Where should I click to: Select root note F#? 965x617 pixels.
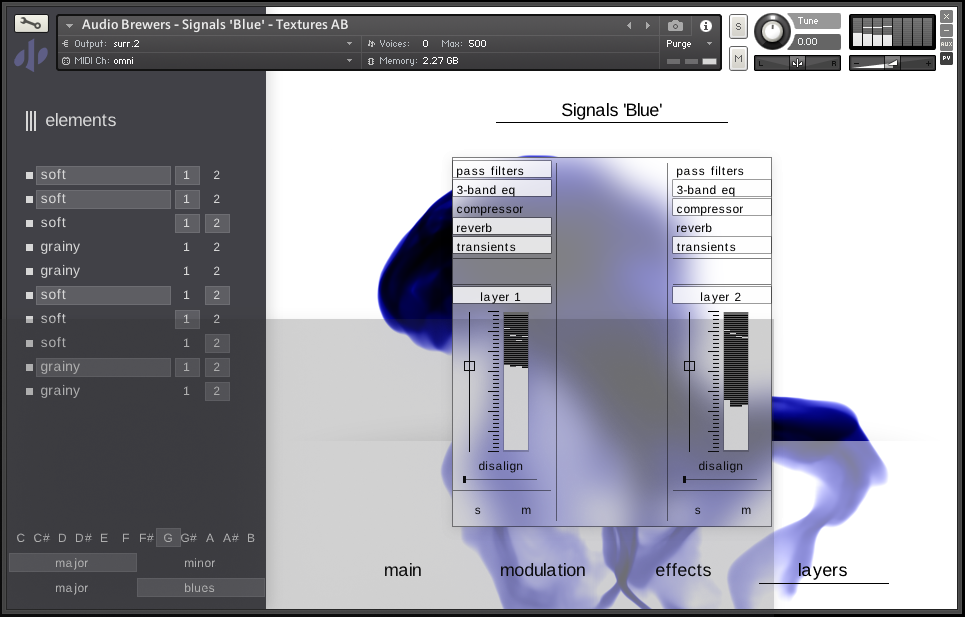tap(146, 538)
